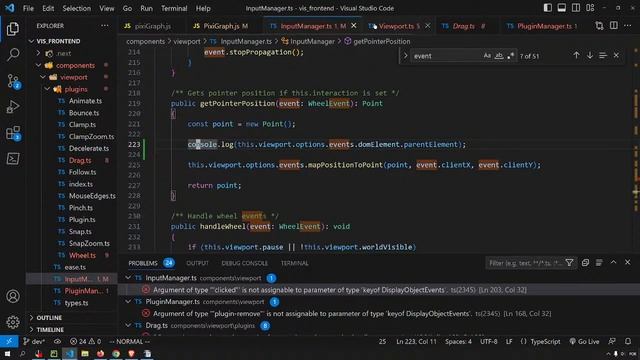This screenshot has height=360, width=640.
Task: Click the problems filter text field
Action: (524, 263)
